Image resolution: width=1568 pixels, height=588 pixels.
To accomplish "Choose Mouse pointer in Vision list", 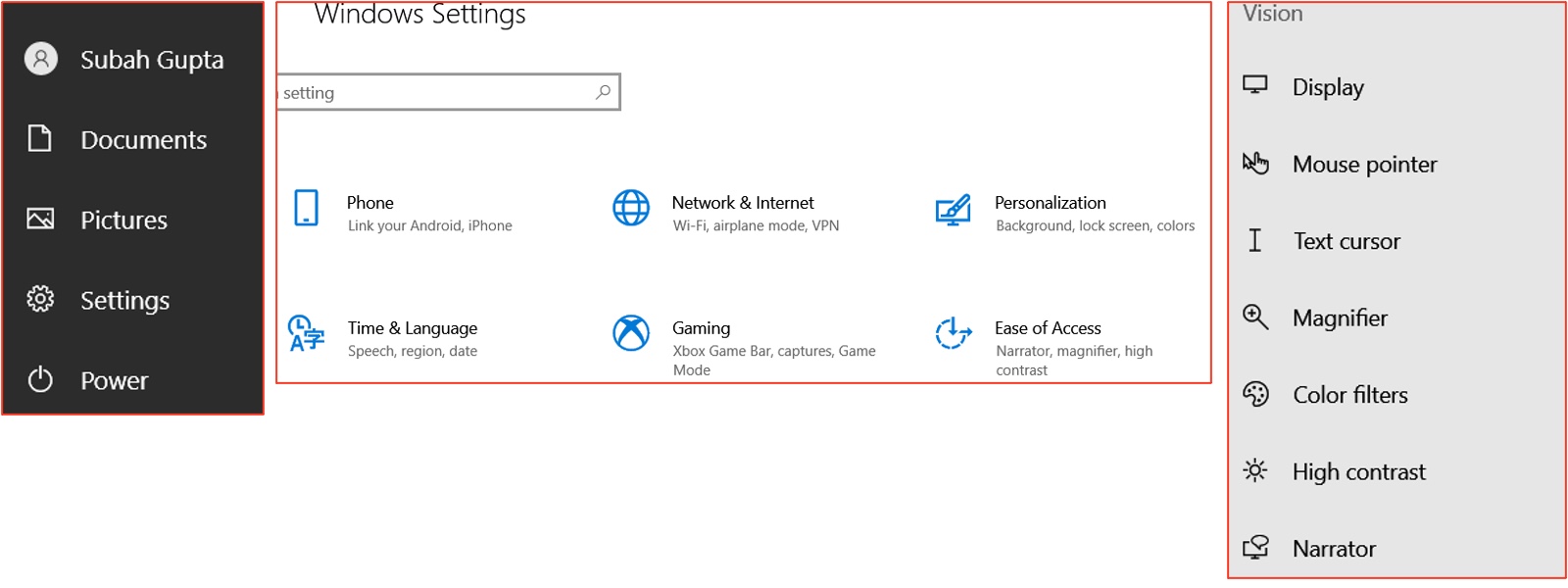I will (x=1396, y=164).
